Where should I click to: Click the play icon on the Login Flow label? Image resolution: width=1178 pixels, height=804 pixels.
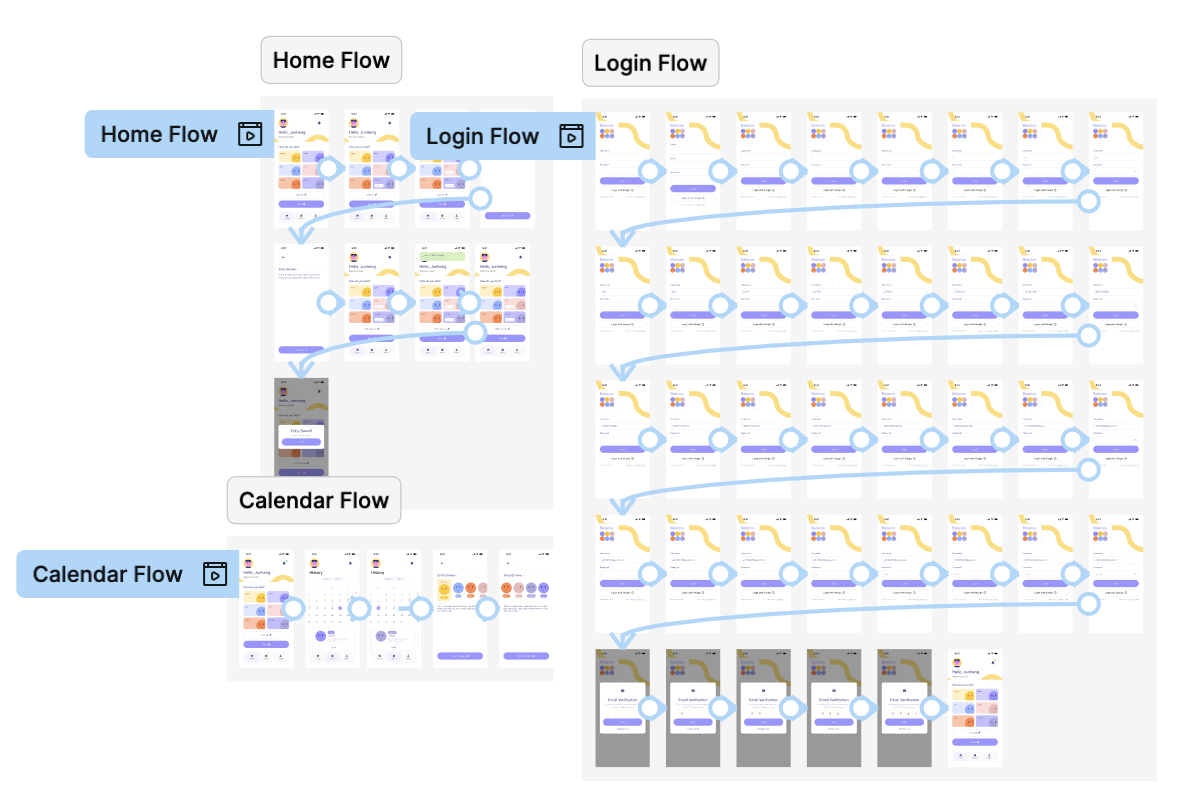pyautogui.click(x=570, y=135)
